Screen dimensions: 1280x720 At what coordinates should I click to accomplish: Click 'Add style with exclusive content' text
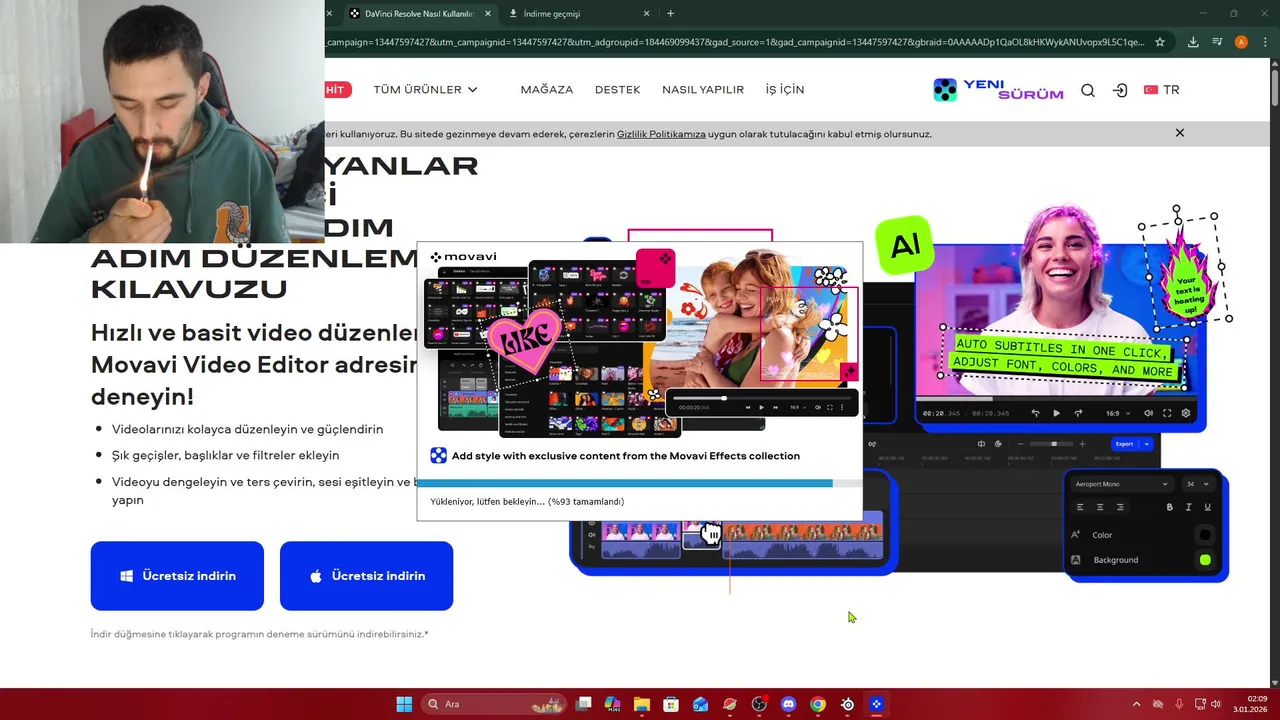tap(625, 456)
